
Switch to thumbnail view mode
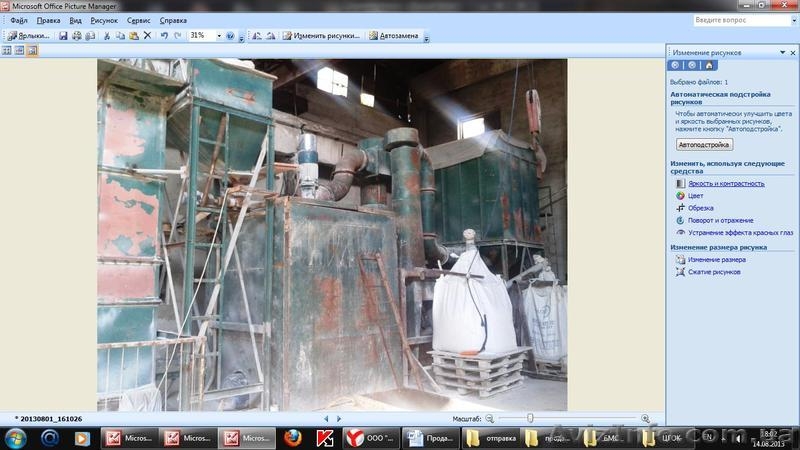coord(7,50)
